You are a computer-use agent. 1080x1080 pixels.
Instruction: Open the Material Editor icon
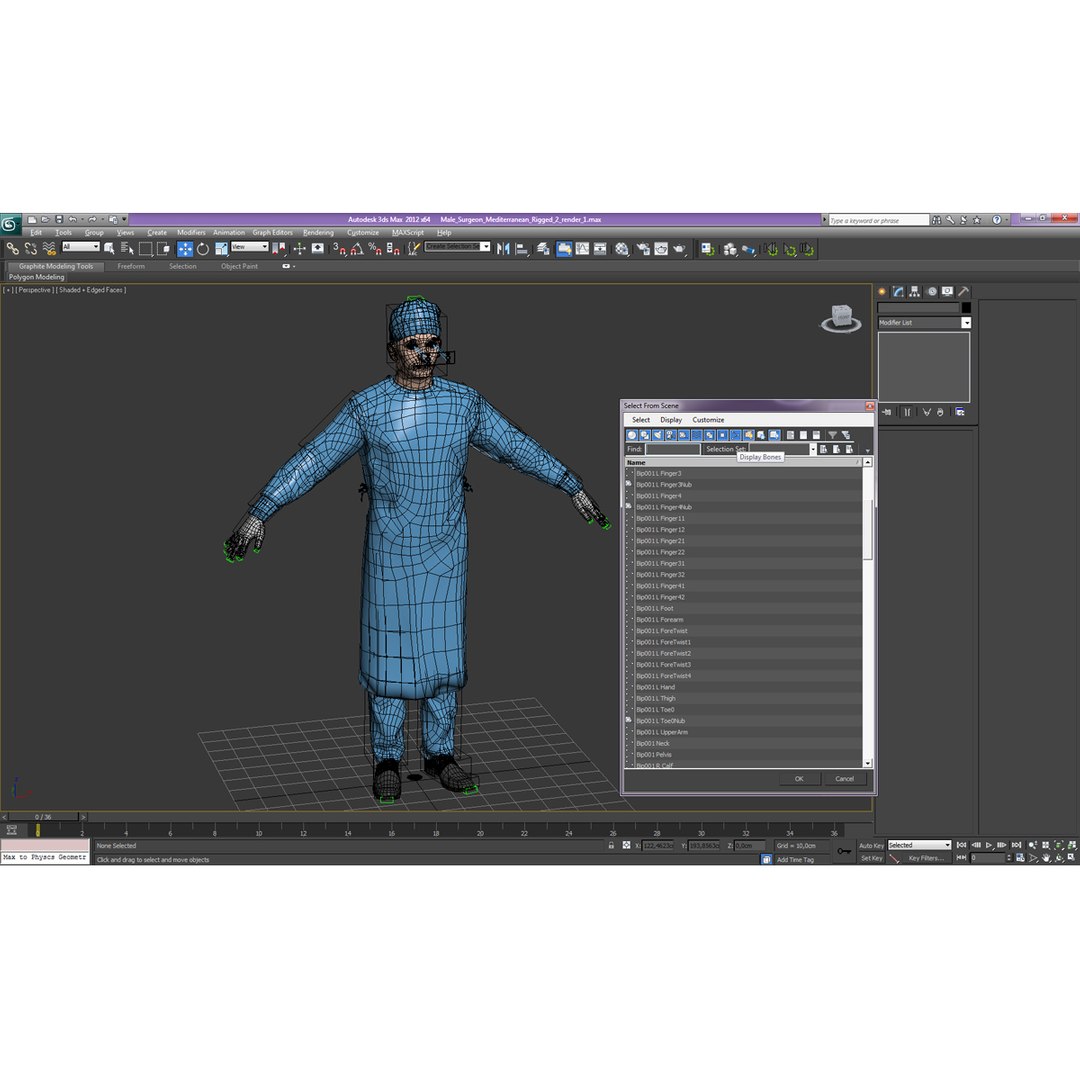click(622, 249)
